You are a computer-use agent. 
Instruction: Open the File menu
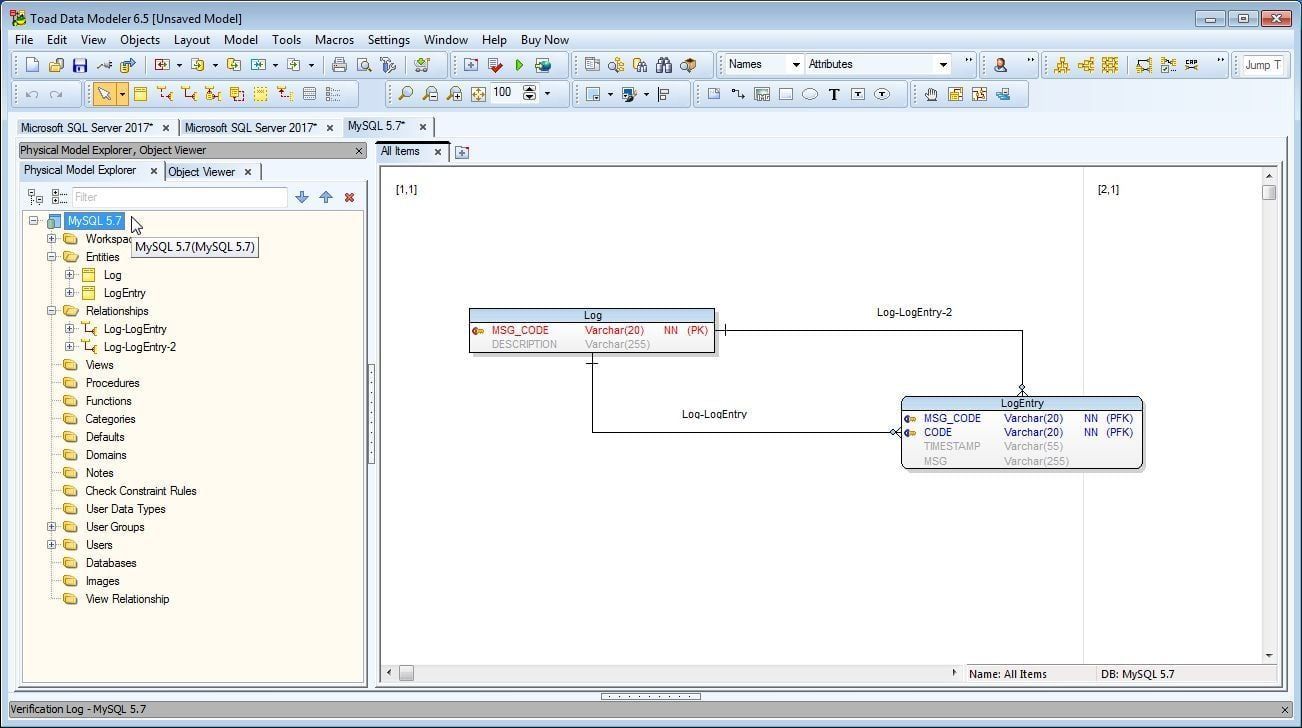24,40
